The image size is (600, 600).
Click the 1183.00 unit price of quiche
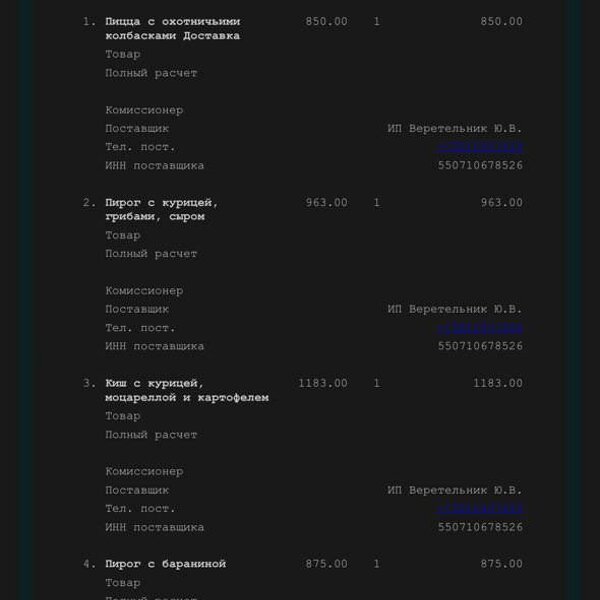click(323, 383)
